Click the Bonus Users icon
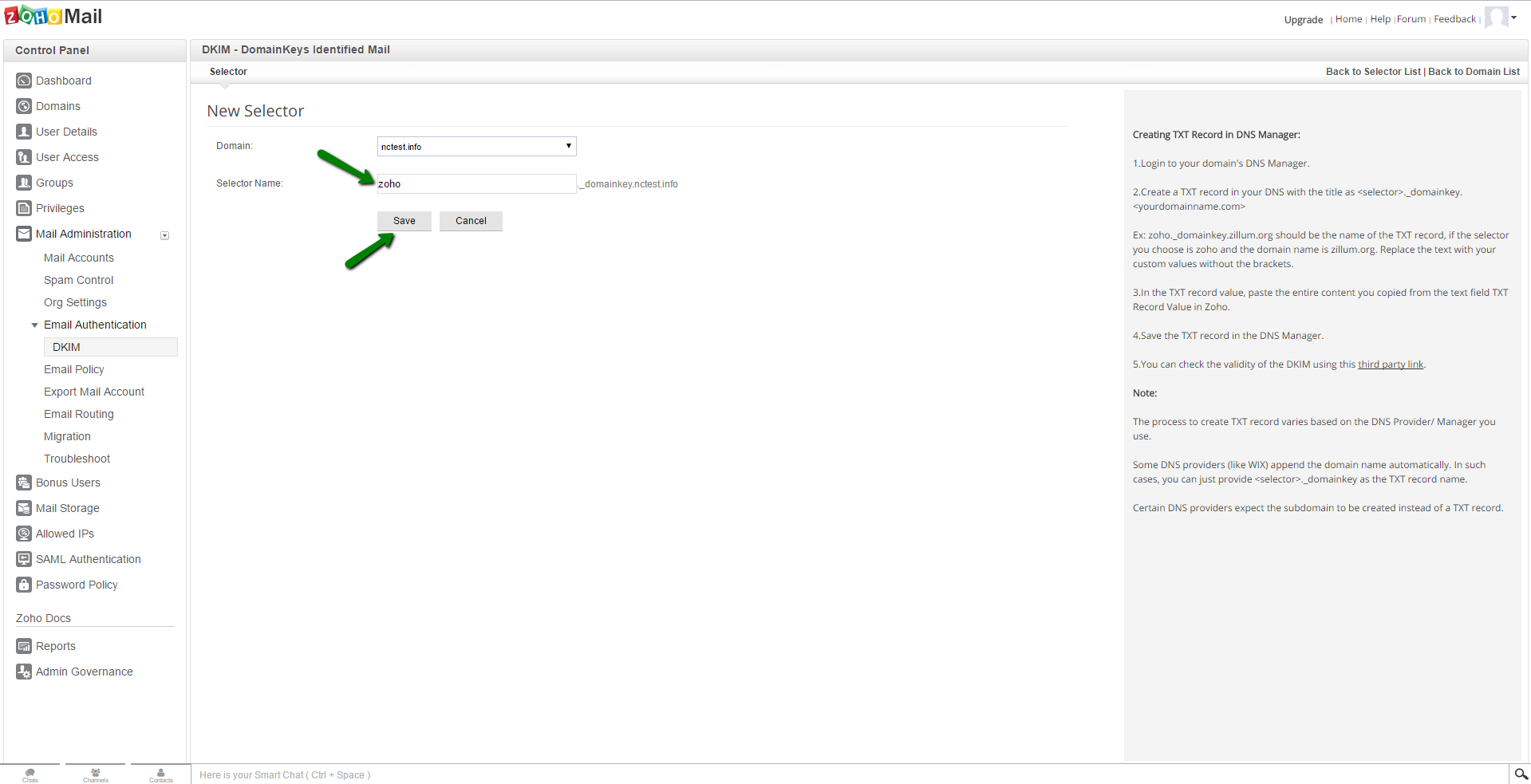The width and height of the screenshot is (1531, 784). (24, 483)
